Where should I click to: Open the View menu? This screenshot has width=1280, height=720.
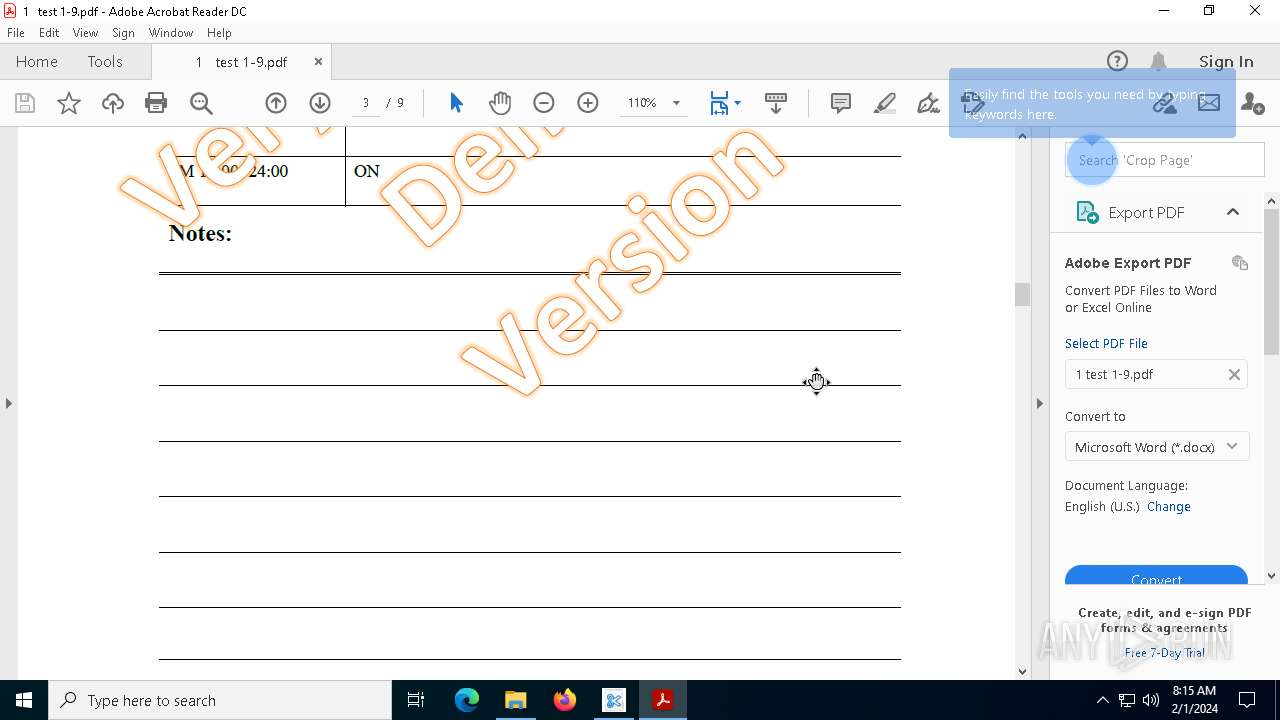(x=85, y=33)
